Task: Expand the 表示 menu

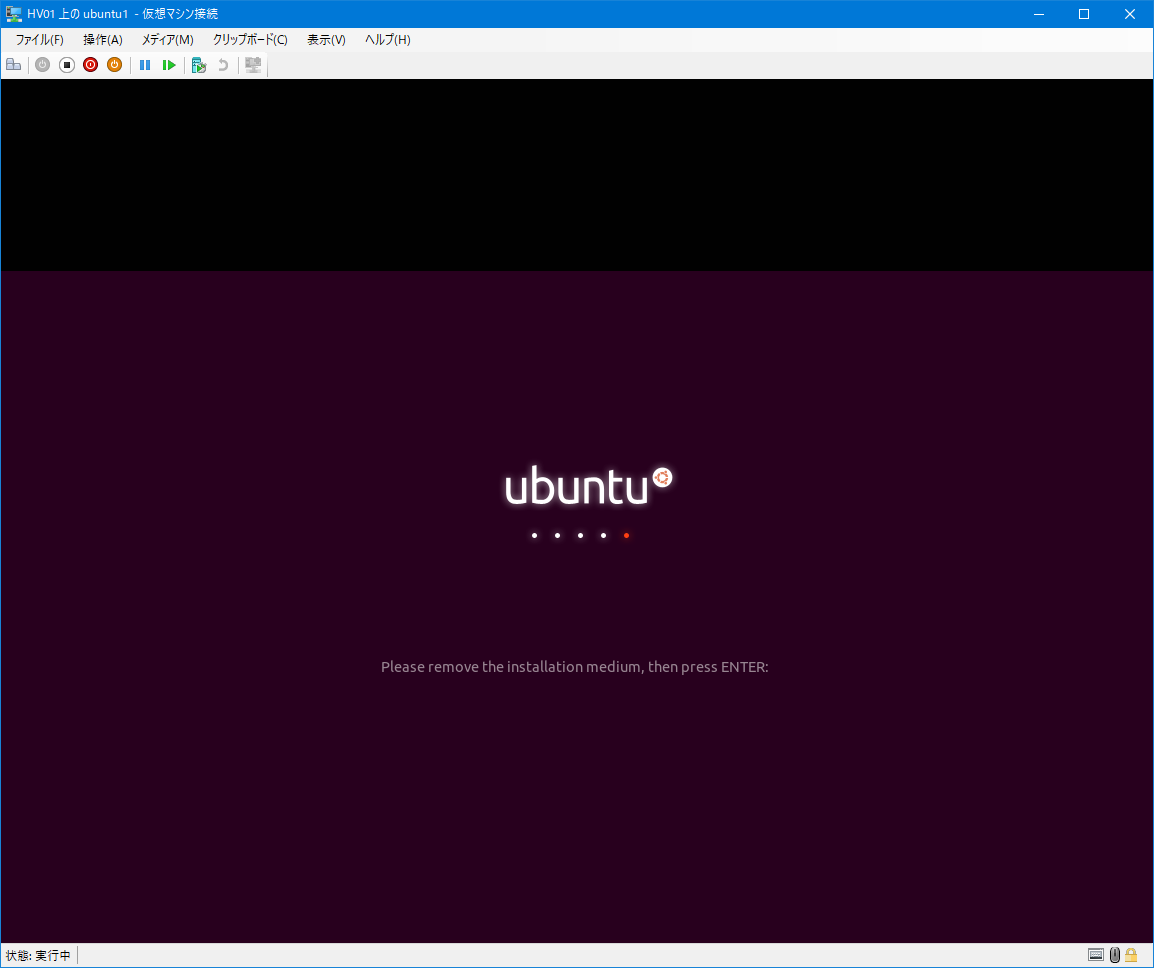Action: coord(325,40)
